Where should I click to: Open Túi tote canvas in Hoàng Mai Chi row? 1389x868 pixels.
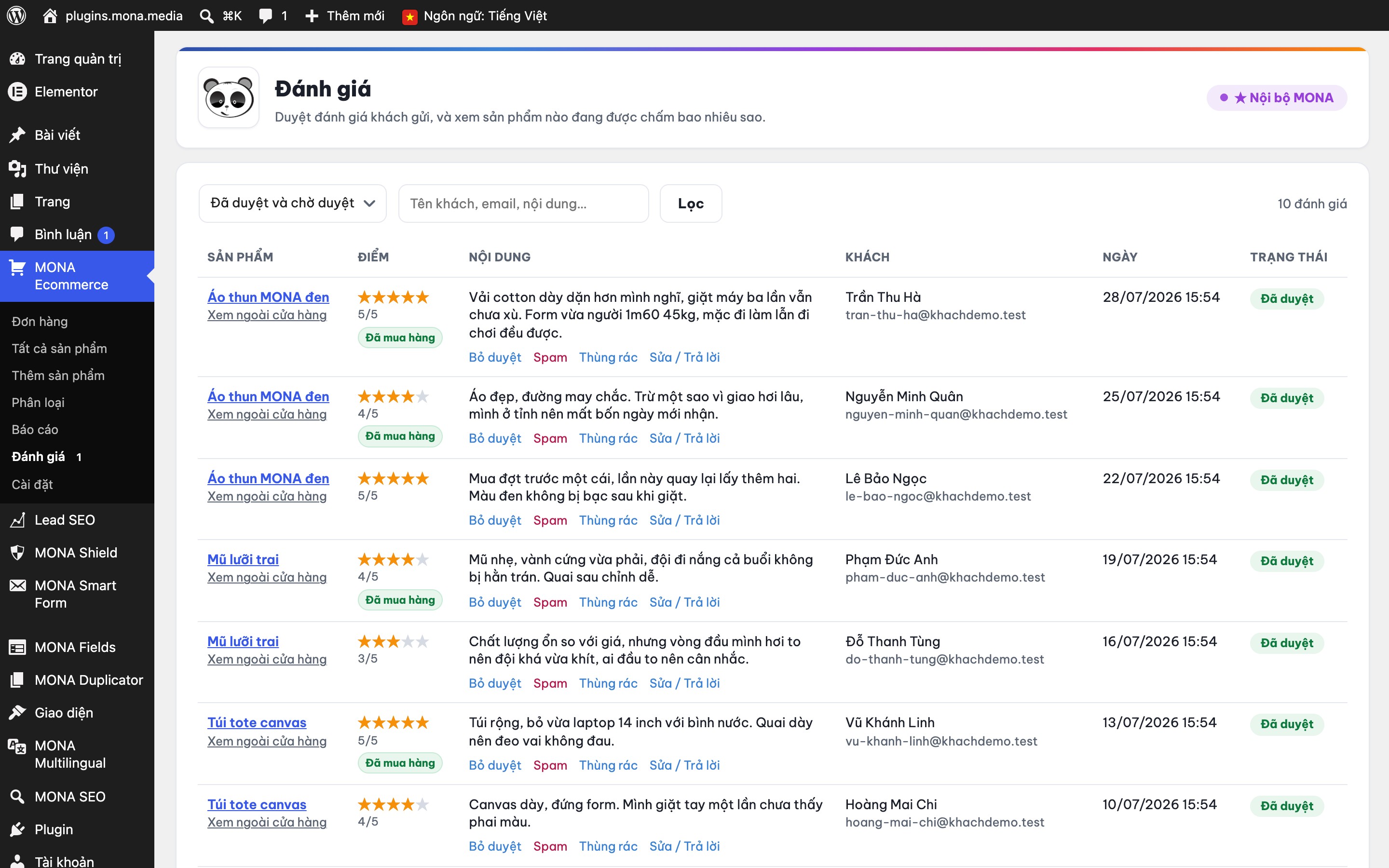[x=257, y=804]
